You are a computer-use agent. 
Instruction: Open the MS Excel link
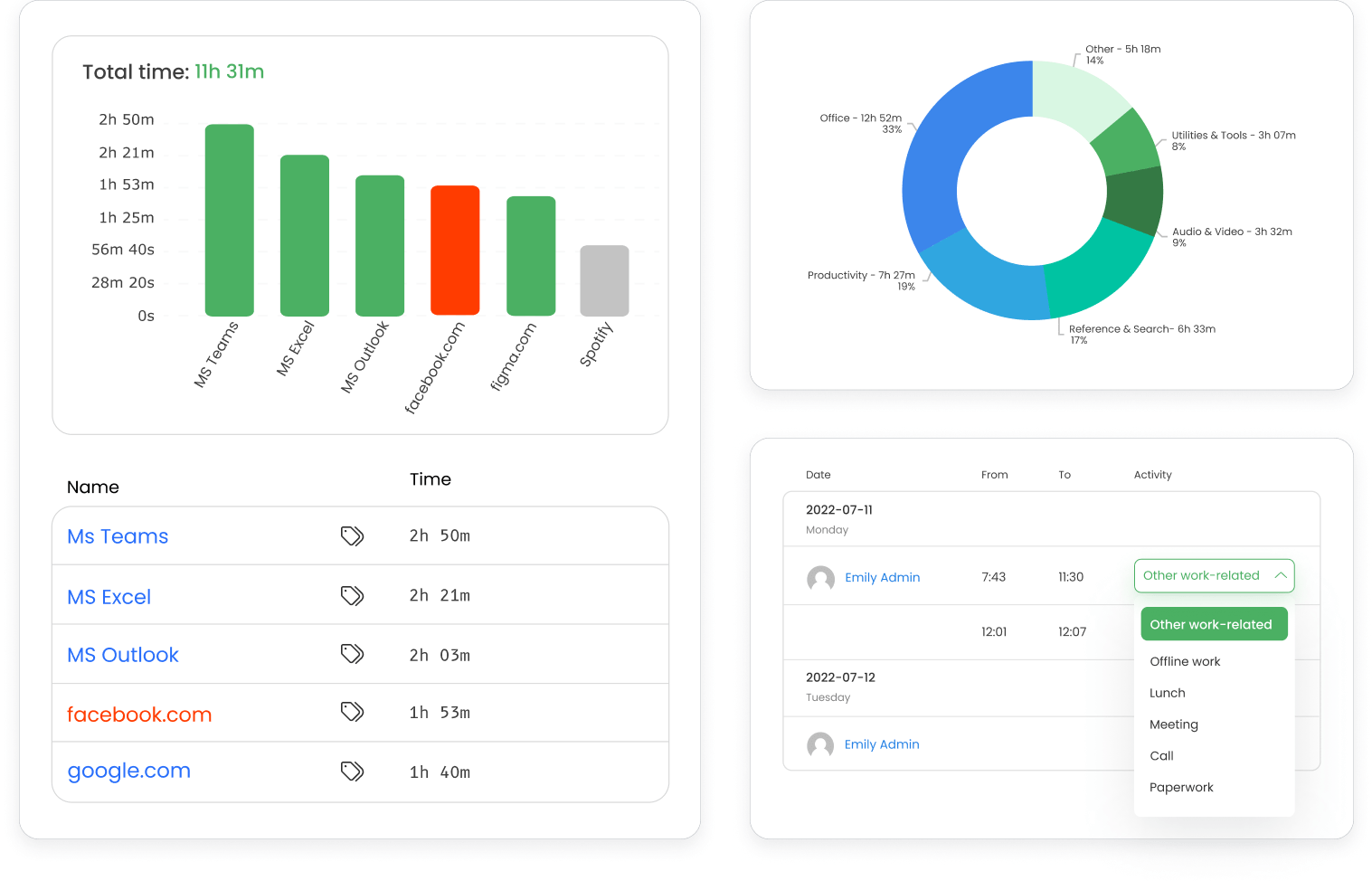tap(109, 597)
